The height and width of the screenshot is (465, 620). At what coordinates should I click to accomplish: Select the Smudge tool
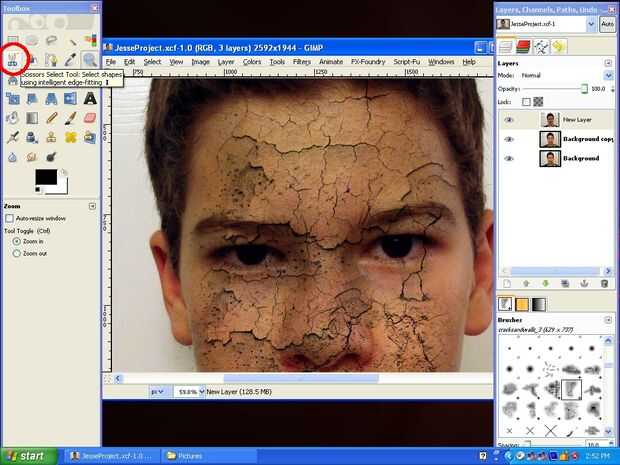click(32, 157)
